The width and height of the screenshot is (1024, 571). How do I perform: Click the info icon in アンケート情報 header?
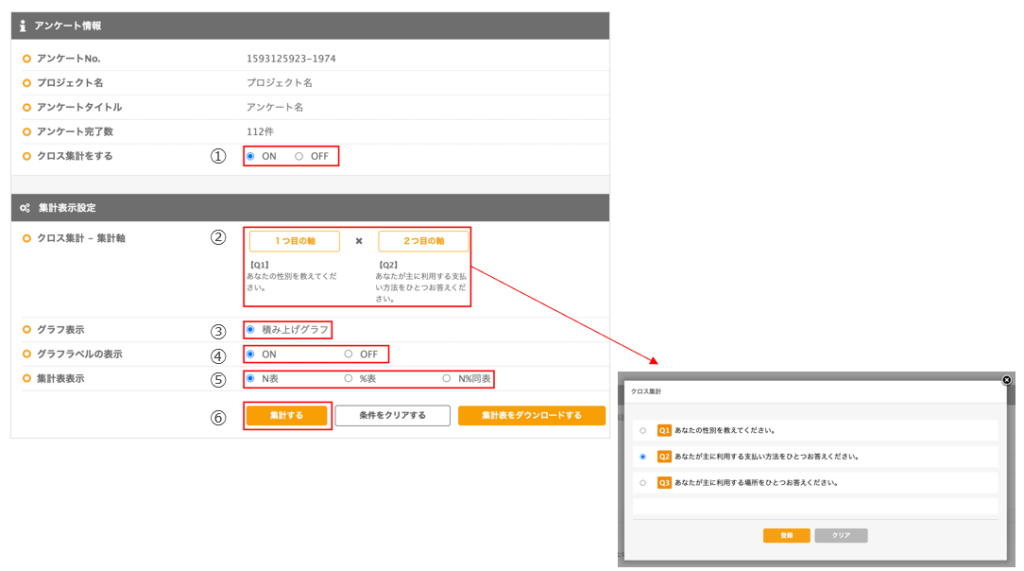tap(23, 26)
